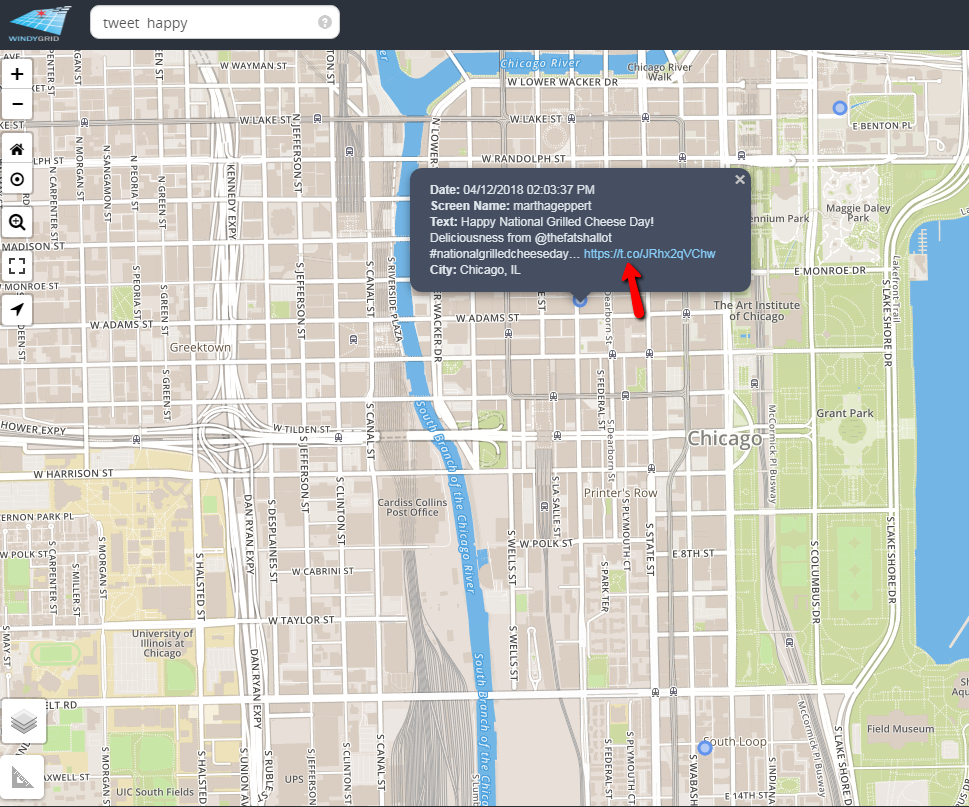Click 'The Art Institute of Chicago' label

point(756,311)
